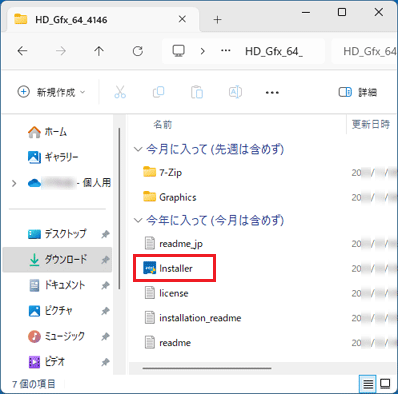The height and width of the screenshot is (394, 398).
Task: Open ピクチャ in the sidebar
Action: coord(51,311)
